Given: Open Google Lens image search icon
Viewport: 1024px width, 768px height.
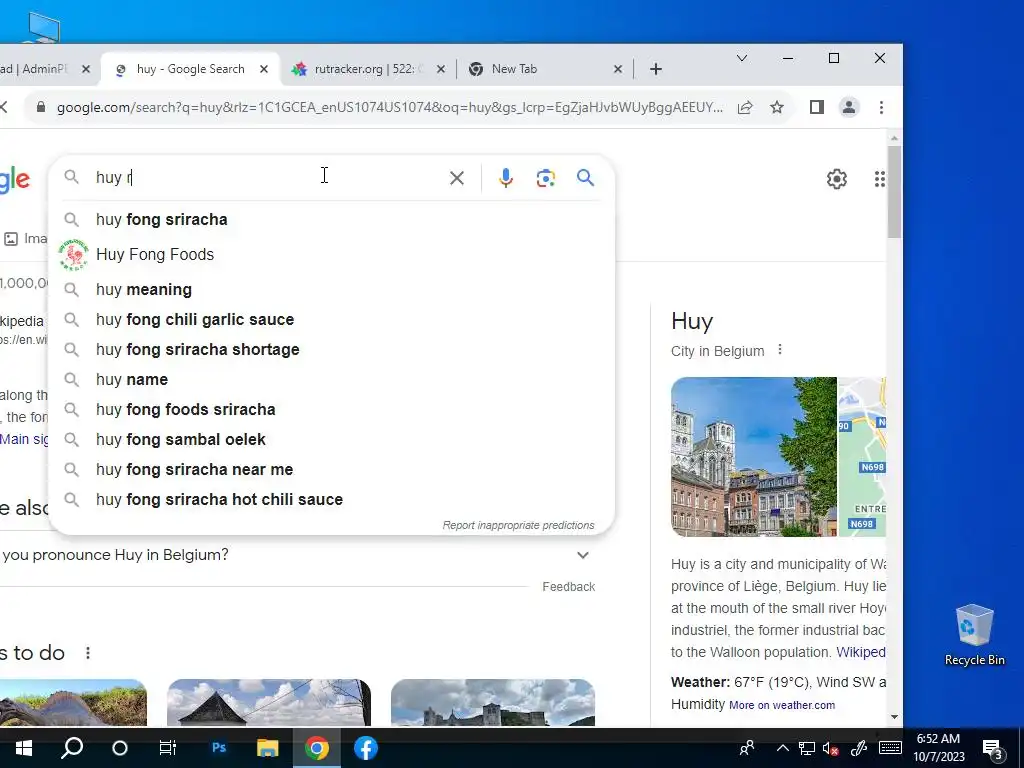Looking at the screenshot, I should (545, 178).
